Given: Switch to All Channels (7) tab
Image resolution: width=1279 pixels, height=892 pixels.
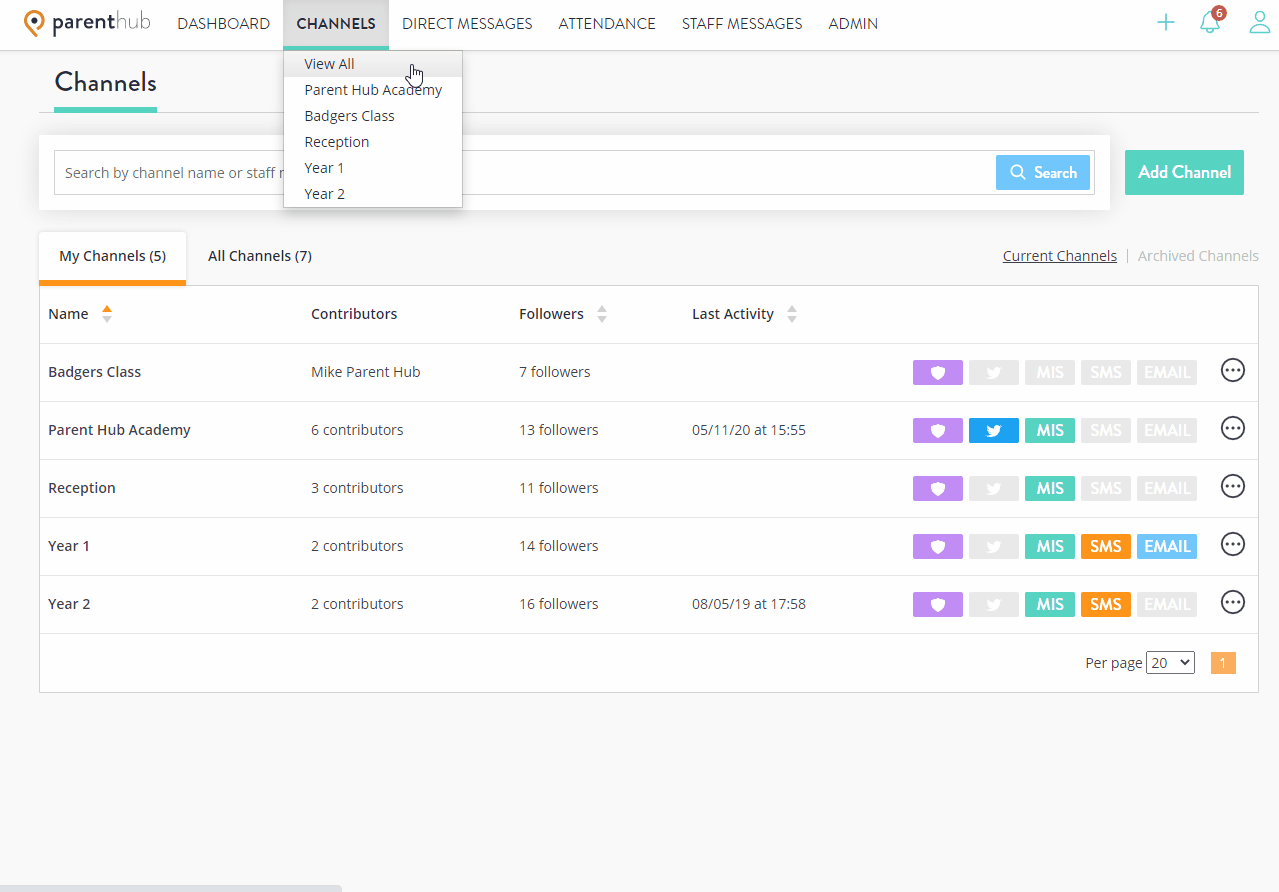Looking at the screenshot, I should (260, 257).
